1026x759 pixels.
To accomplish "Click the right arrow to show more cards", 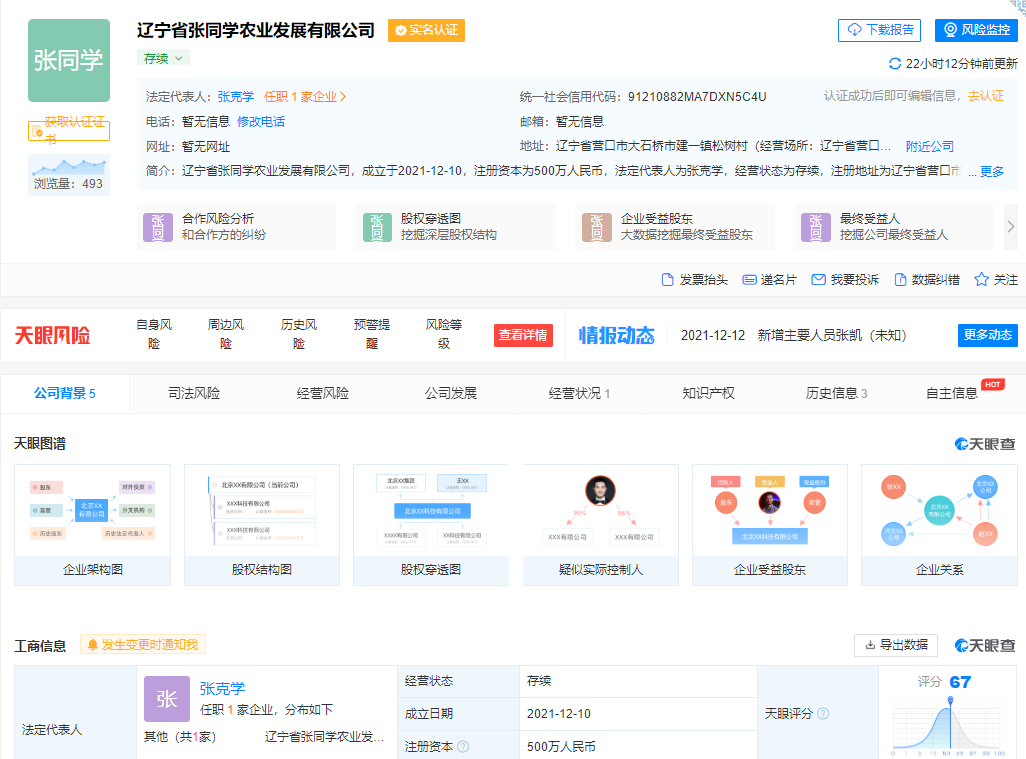I will (x=1010, y=226).
